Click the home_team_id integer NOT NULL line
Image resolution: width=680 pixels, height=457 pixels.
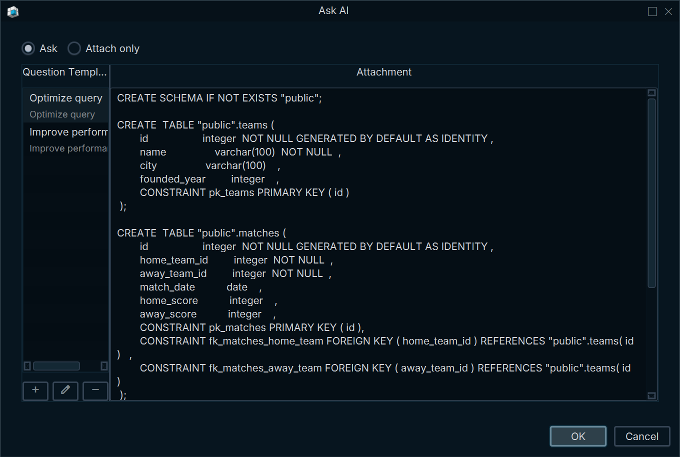click(x=236, y=260)
